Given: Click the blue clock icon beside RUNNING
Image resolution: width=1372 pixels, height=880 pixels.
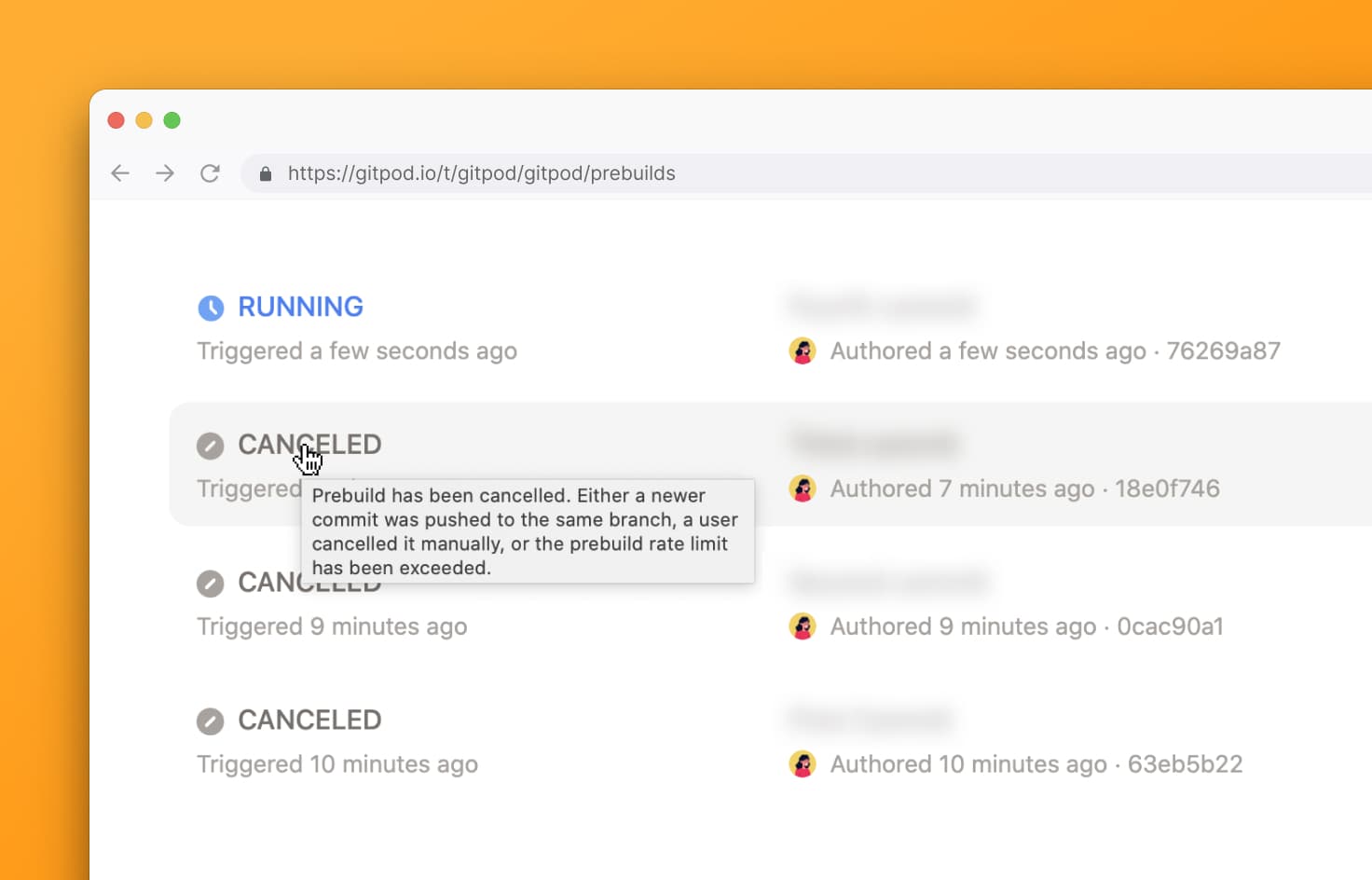Looking at the screenshot, I should [x=211, y=308].
